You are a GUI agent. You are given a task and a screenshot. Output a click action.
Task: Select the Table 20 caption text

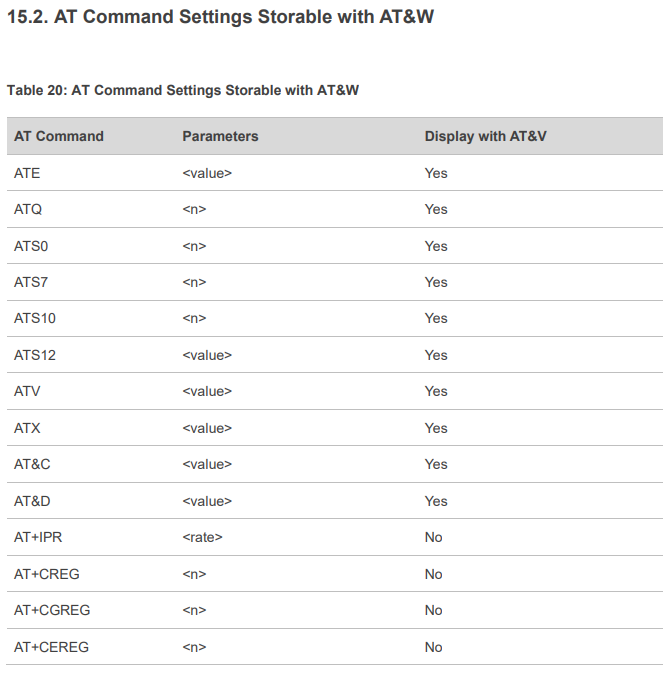pyautogui.click(x=183, y=90)
